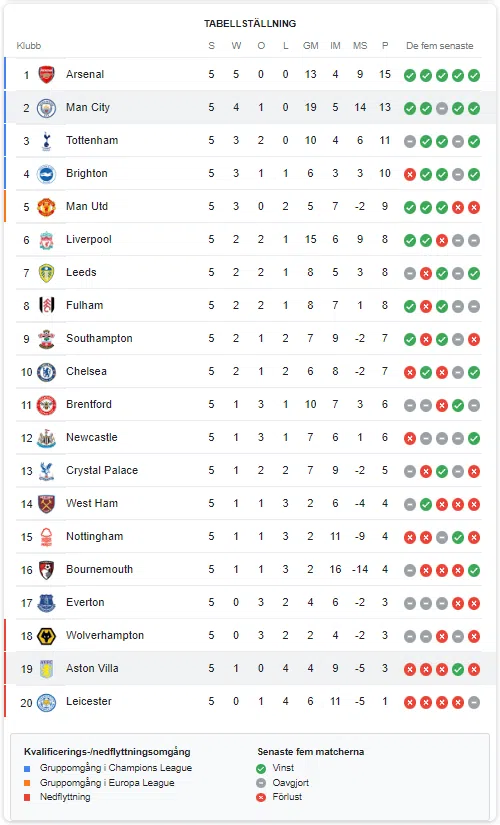The width and height of the screenshot is (500, 825).
Task: Click the Man City club crest
Action: click(46, 108)
